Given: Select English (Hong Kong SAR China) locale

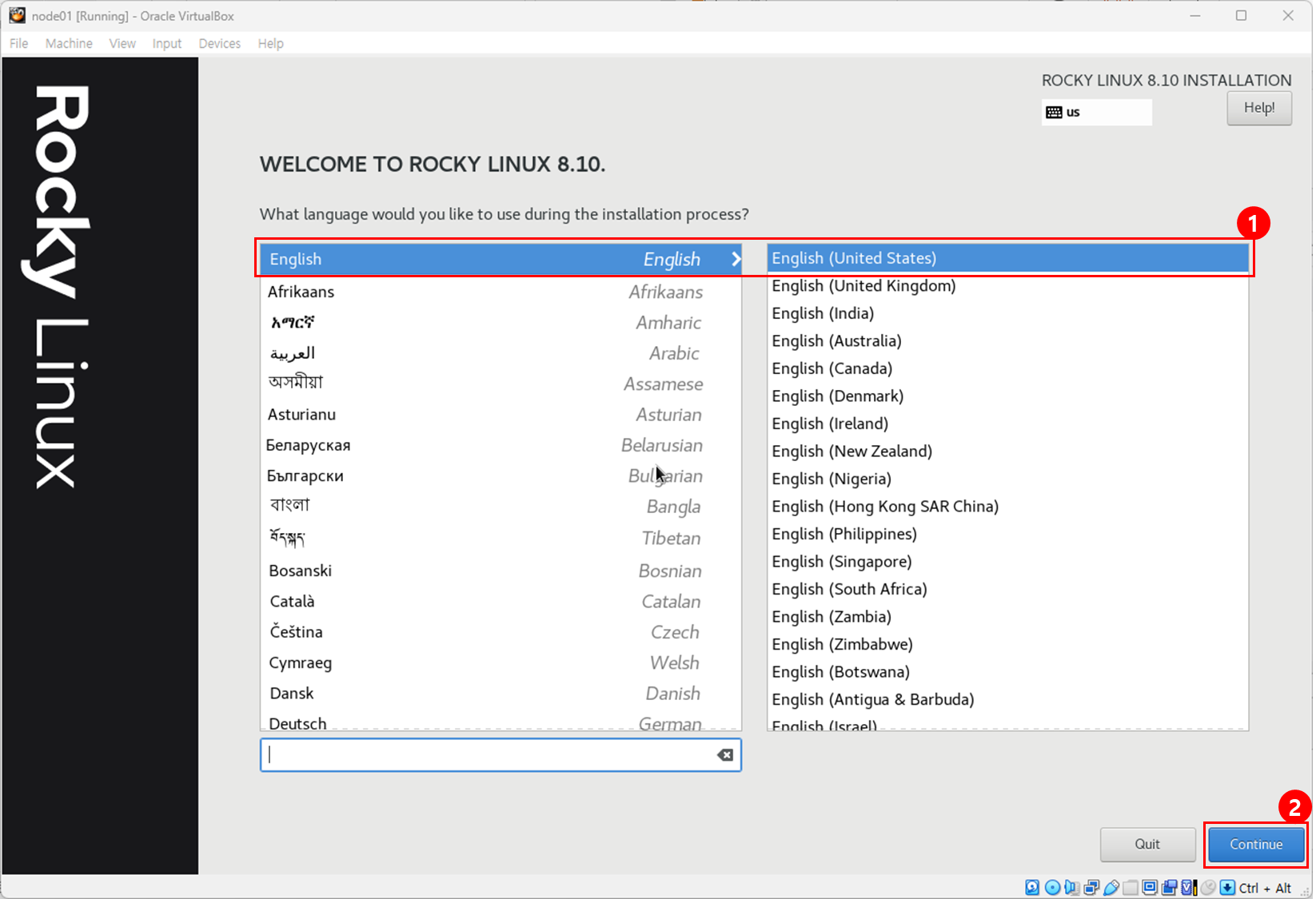Looking at the screenshot, I should click(1007, 506).
